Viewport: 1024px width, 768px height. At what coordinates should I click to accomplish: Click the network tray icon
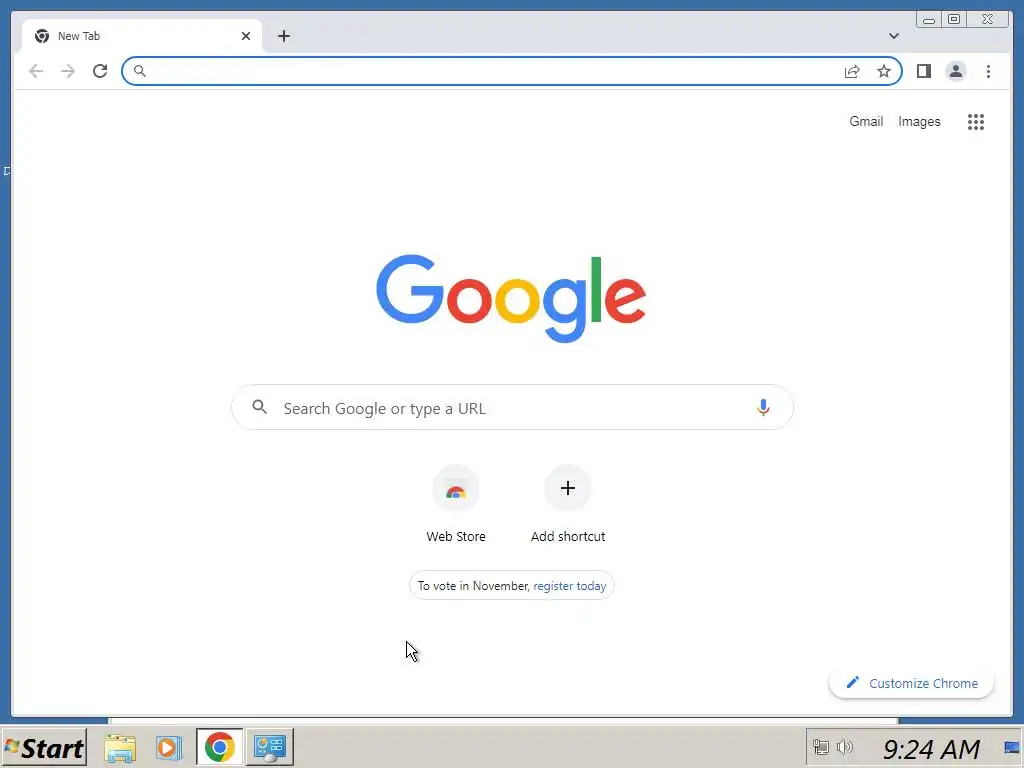click(x=820, y=746)
